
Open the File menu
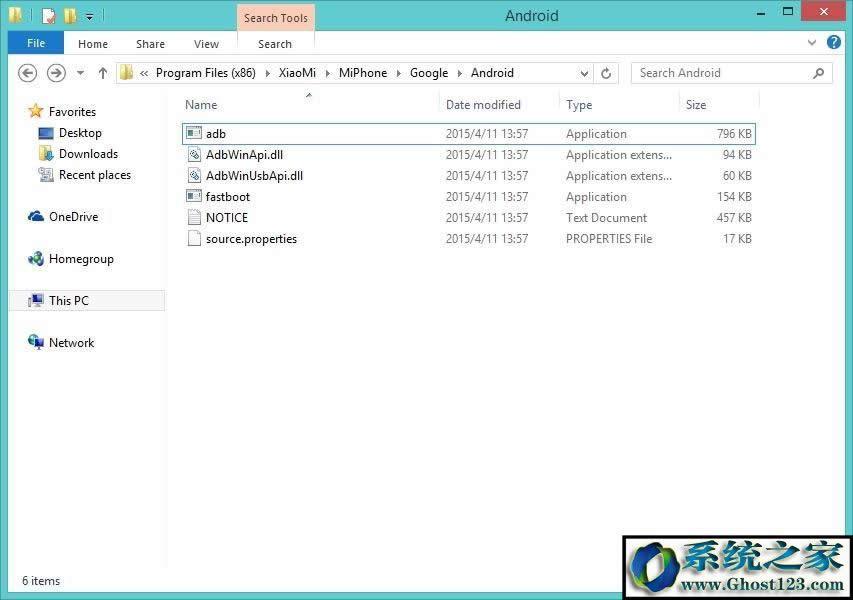click(x=36, y=44)
